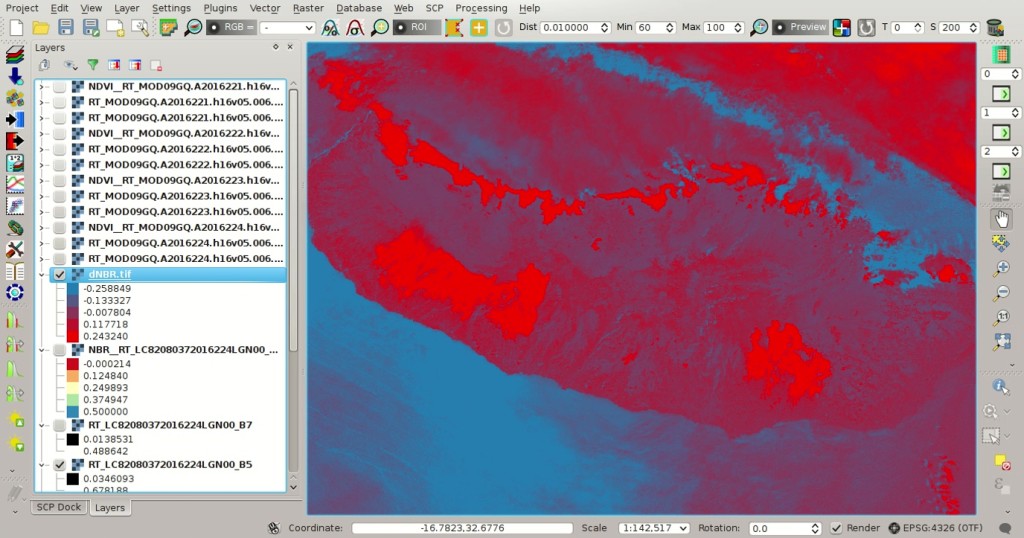The image size is (1024, 538).
Task: Open the SCP scatter plot icon
Action: click(x=14, y=206)
